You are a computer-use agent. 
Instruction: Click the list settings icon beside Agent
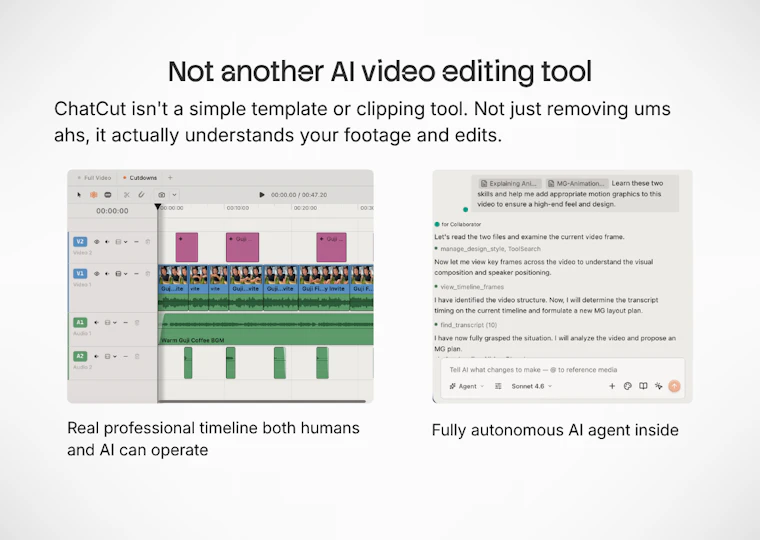pyautogui.click(x=498, y=386)
